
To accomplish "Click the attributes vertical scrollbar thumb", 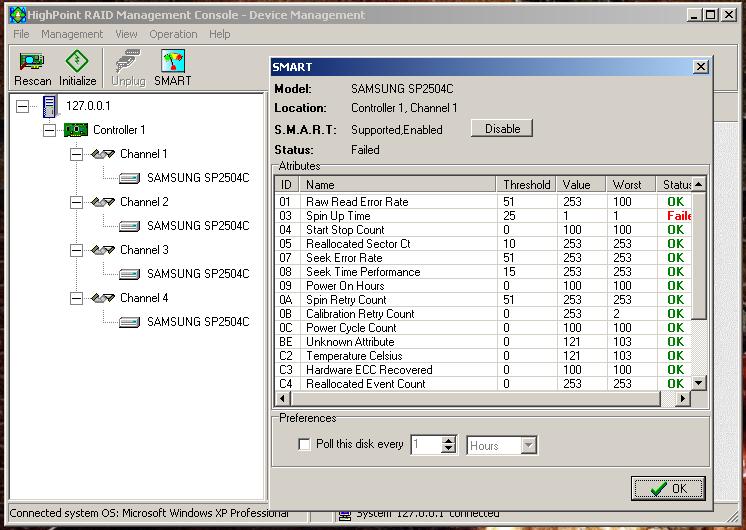I will [698, 256].
